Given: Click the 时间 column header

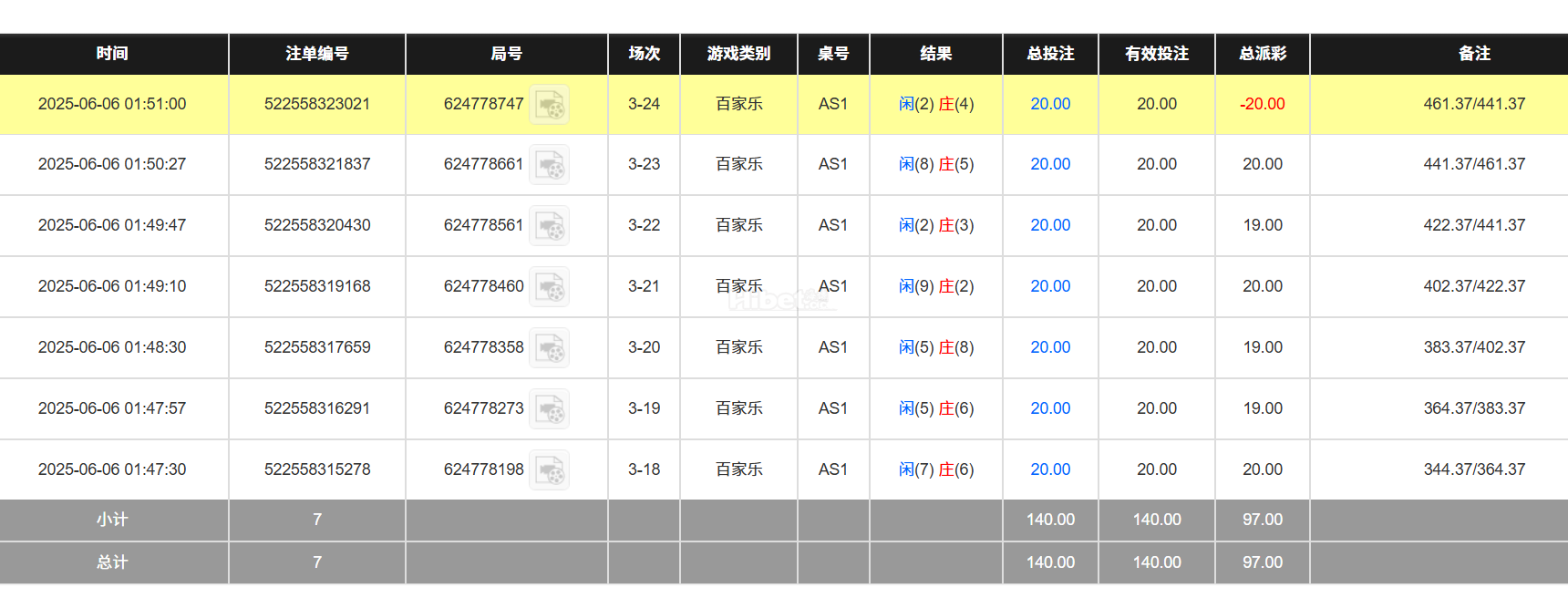Looking at the screenshot, I should [112, 54].
